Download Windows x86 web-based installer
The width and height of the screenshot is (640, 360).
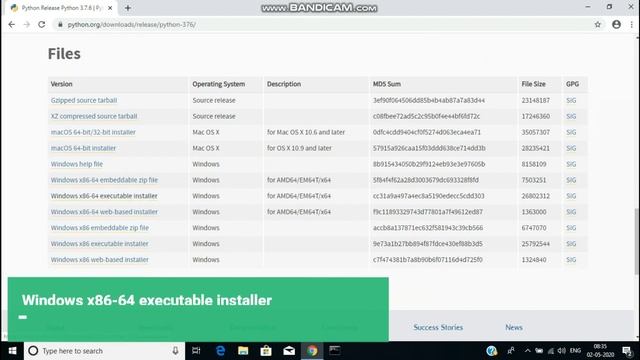click(100, 260)
